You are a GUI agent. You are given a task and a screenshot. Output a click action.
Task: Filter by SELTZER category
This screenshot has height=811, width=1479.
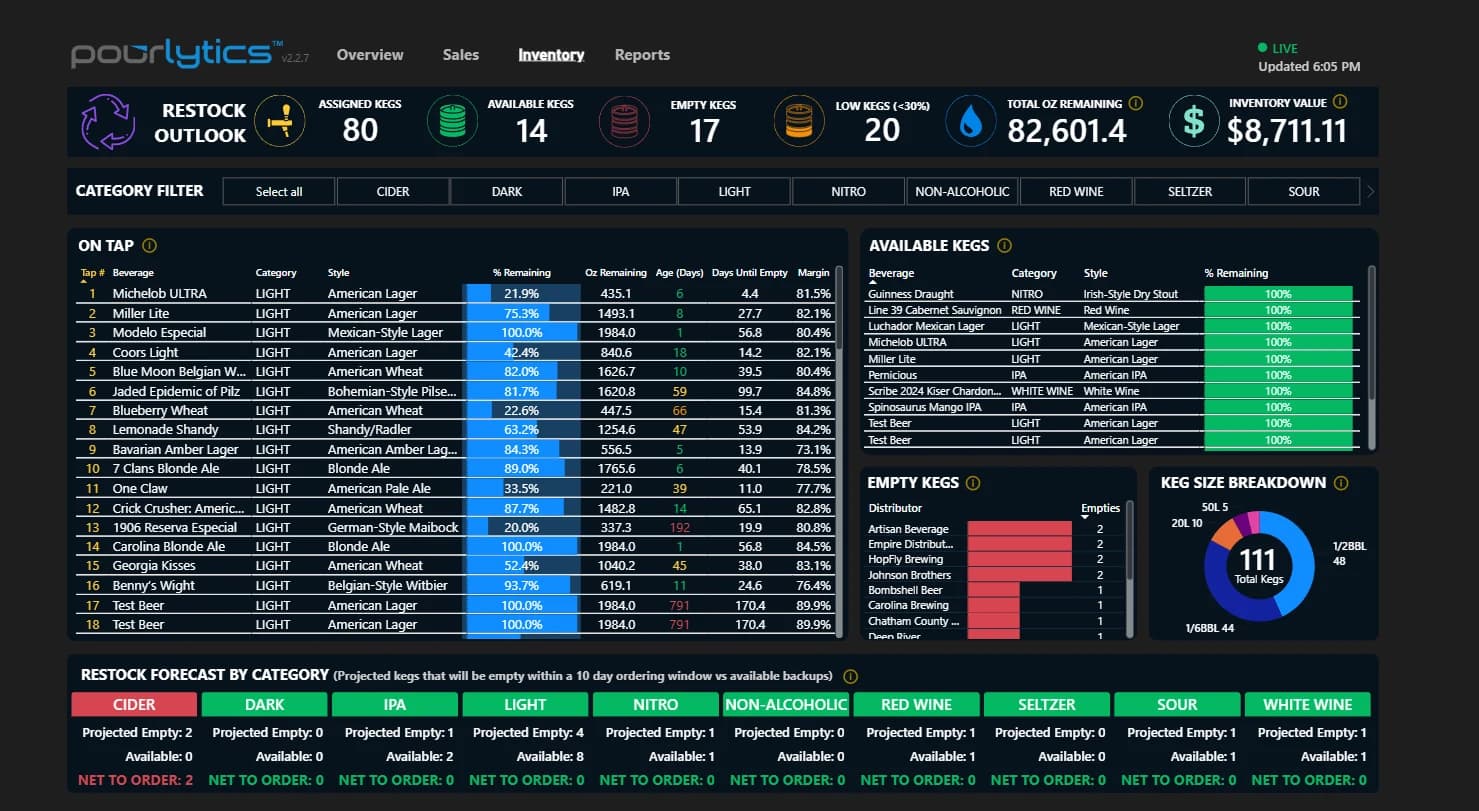(x=1190, y=191)
